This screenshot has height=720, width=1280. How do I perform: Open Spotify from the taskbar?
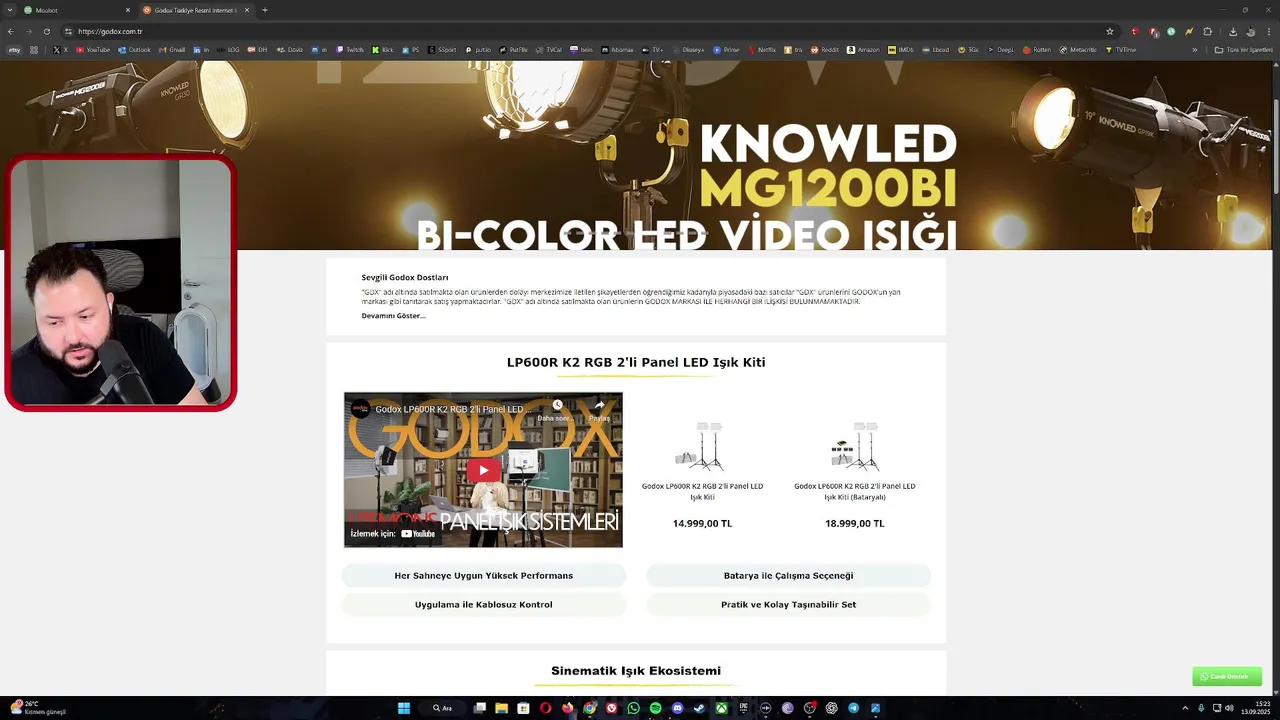click(x=656, y=708)
